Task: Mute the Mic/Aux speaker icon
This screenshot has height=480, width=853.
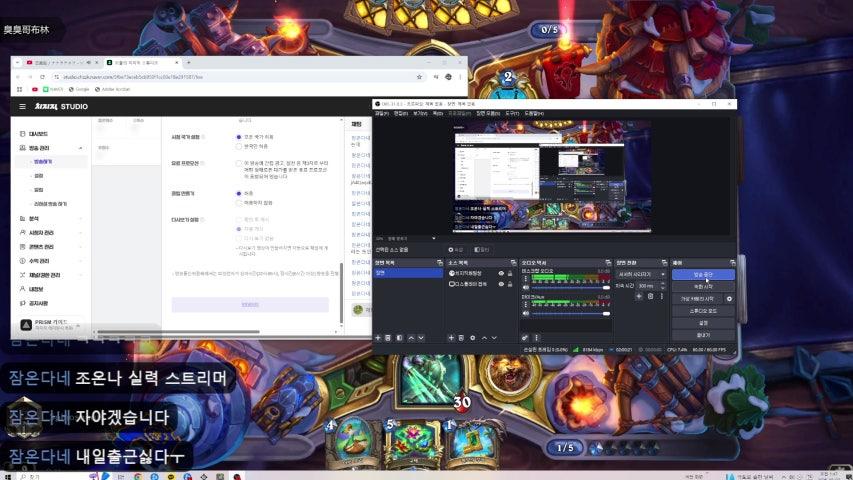Action: coord(526,313)
